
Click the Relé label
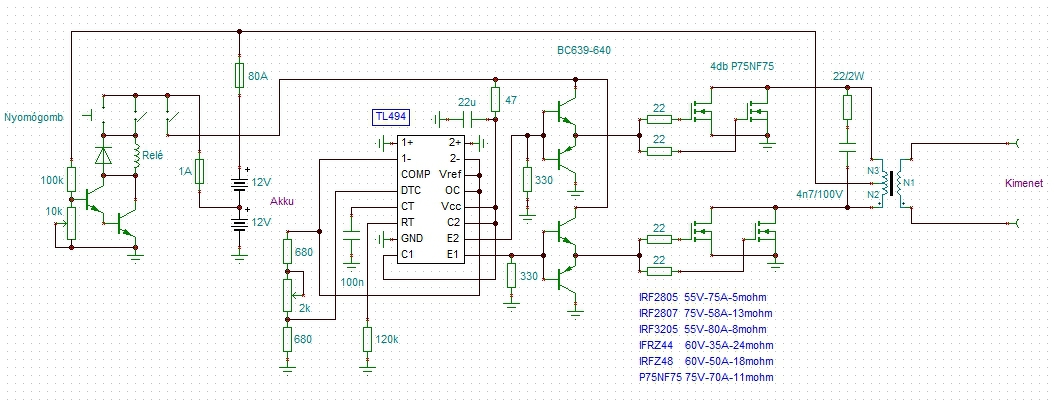tap(153, 156)
